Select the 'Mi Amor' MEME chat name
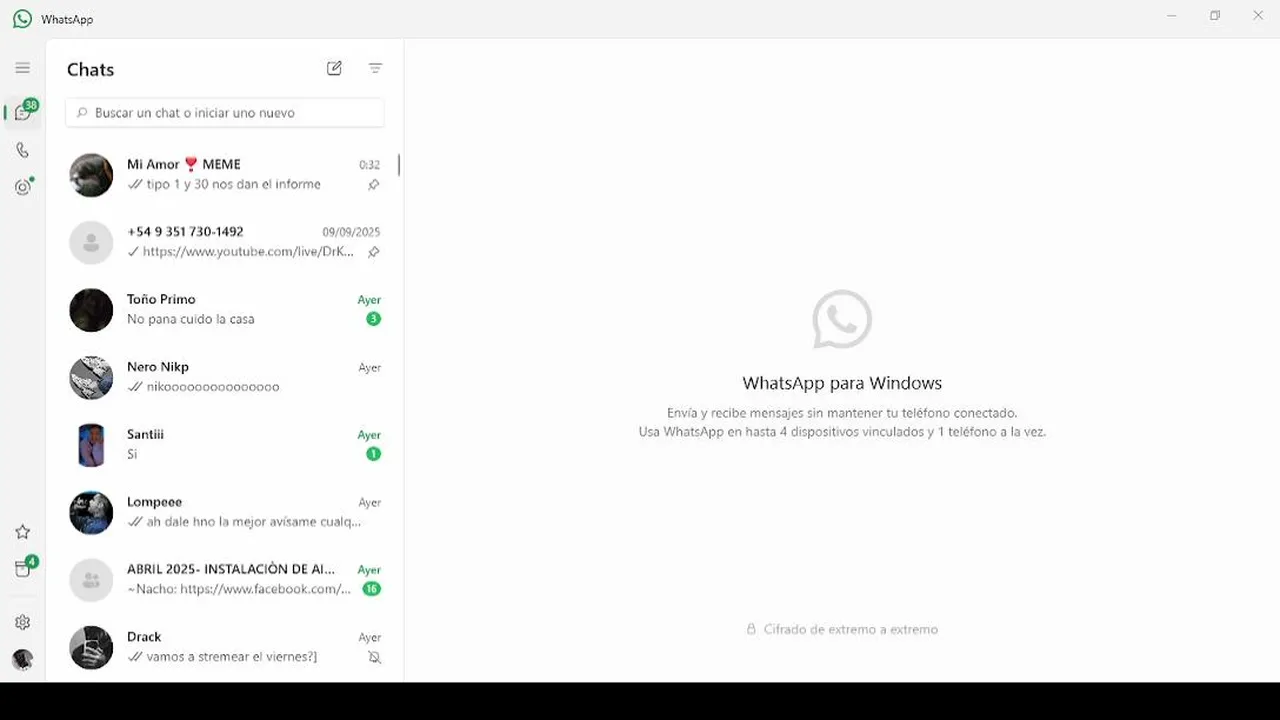This screenshot has width=1280, height=720. pyautogui.click(x=184, y=164)
